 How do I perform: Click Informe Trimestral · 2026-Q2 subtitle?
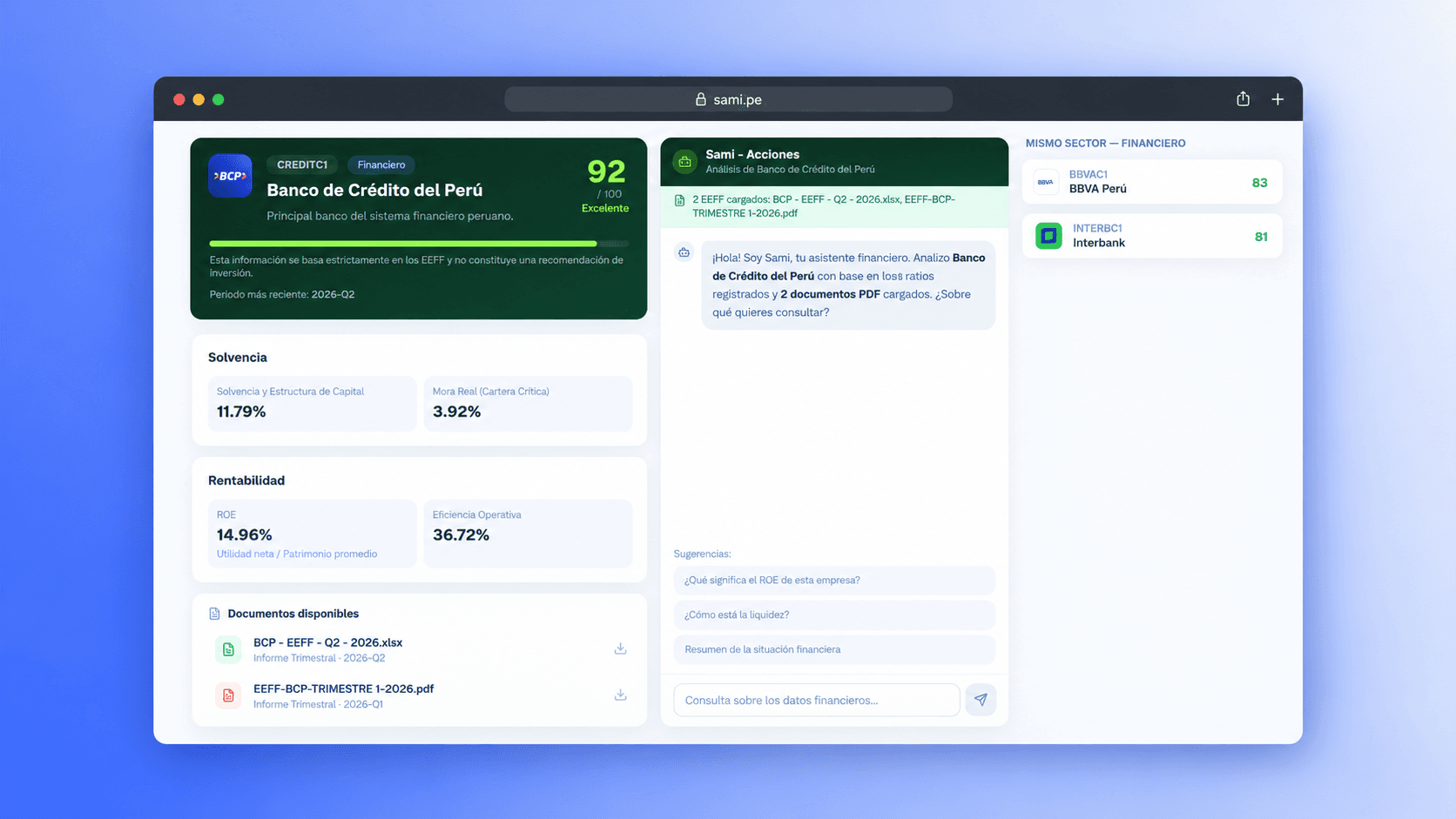point(319,658)
